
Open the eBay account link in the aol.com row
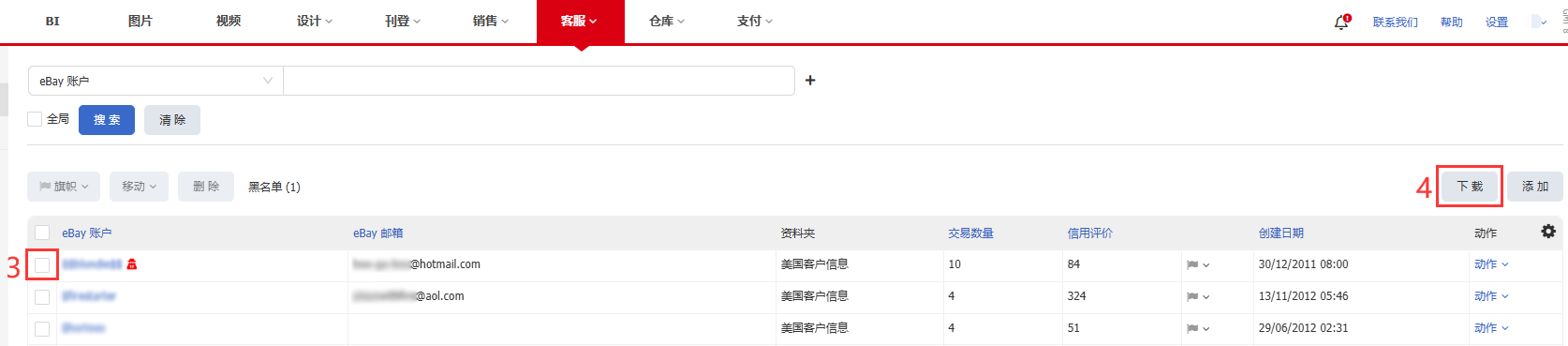(89, 296)
